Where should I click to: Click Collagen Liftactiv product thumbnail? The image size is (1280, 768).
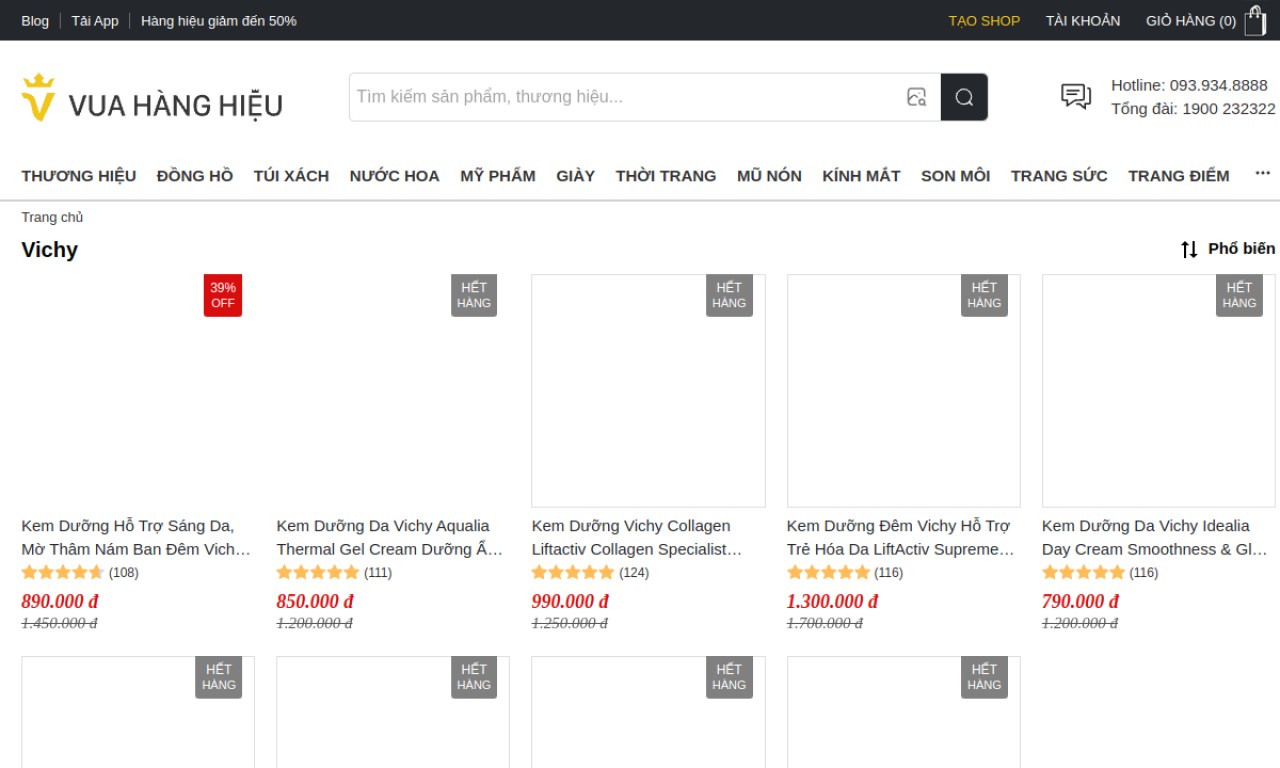click(648, 391)
